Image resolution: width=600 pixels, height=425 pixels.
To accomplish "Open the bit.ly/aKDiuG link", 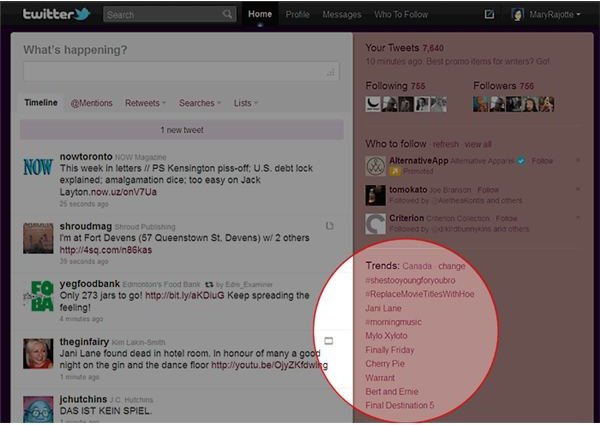I will click(x=185, y=295).
